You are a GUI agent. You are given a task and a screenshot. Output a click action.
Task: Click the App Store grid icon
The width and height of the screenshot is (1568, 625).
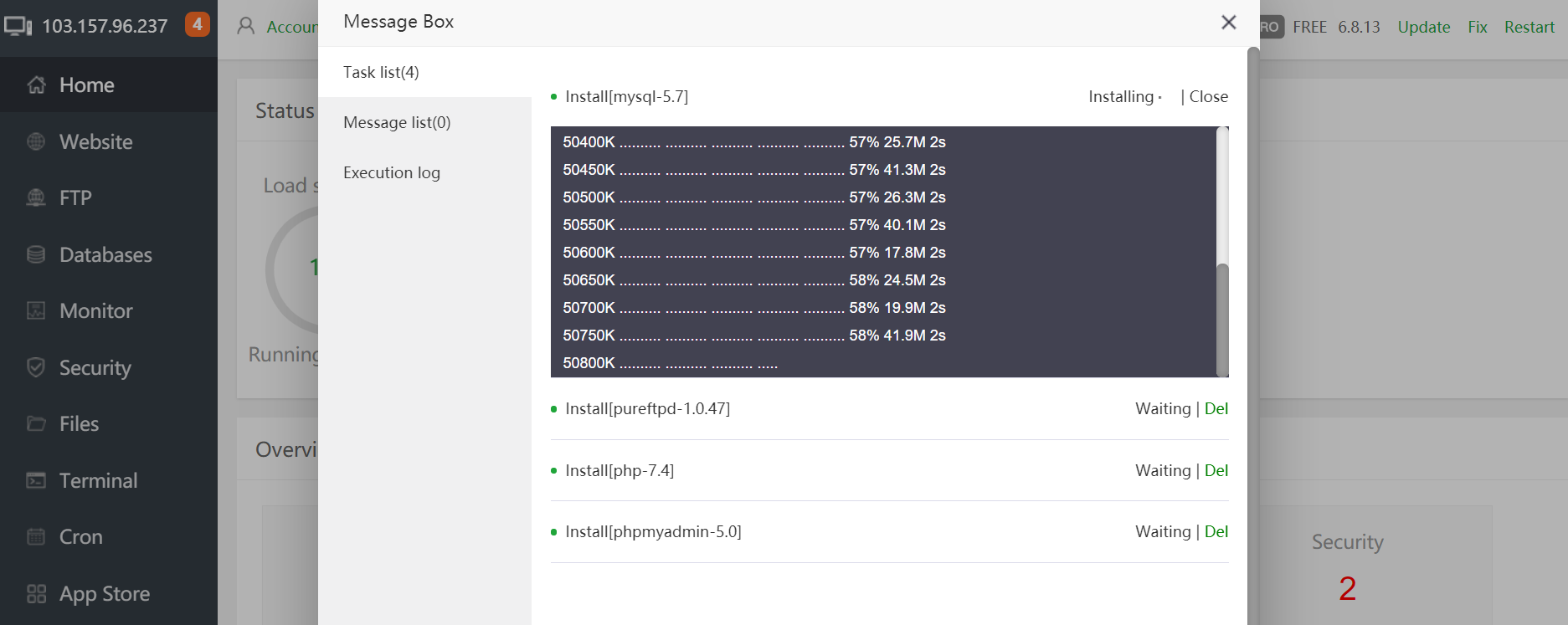click(36, 593)
